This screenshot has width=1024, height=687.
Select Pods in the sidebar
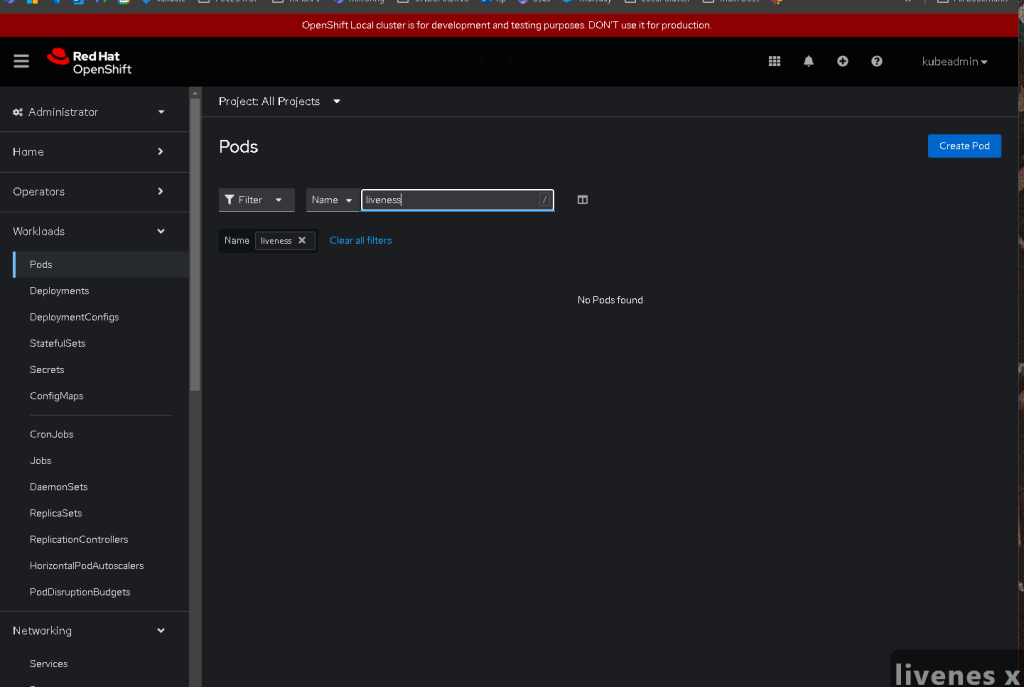point(101,264)
